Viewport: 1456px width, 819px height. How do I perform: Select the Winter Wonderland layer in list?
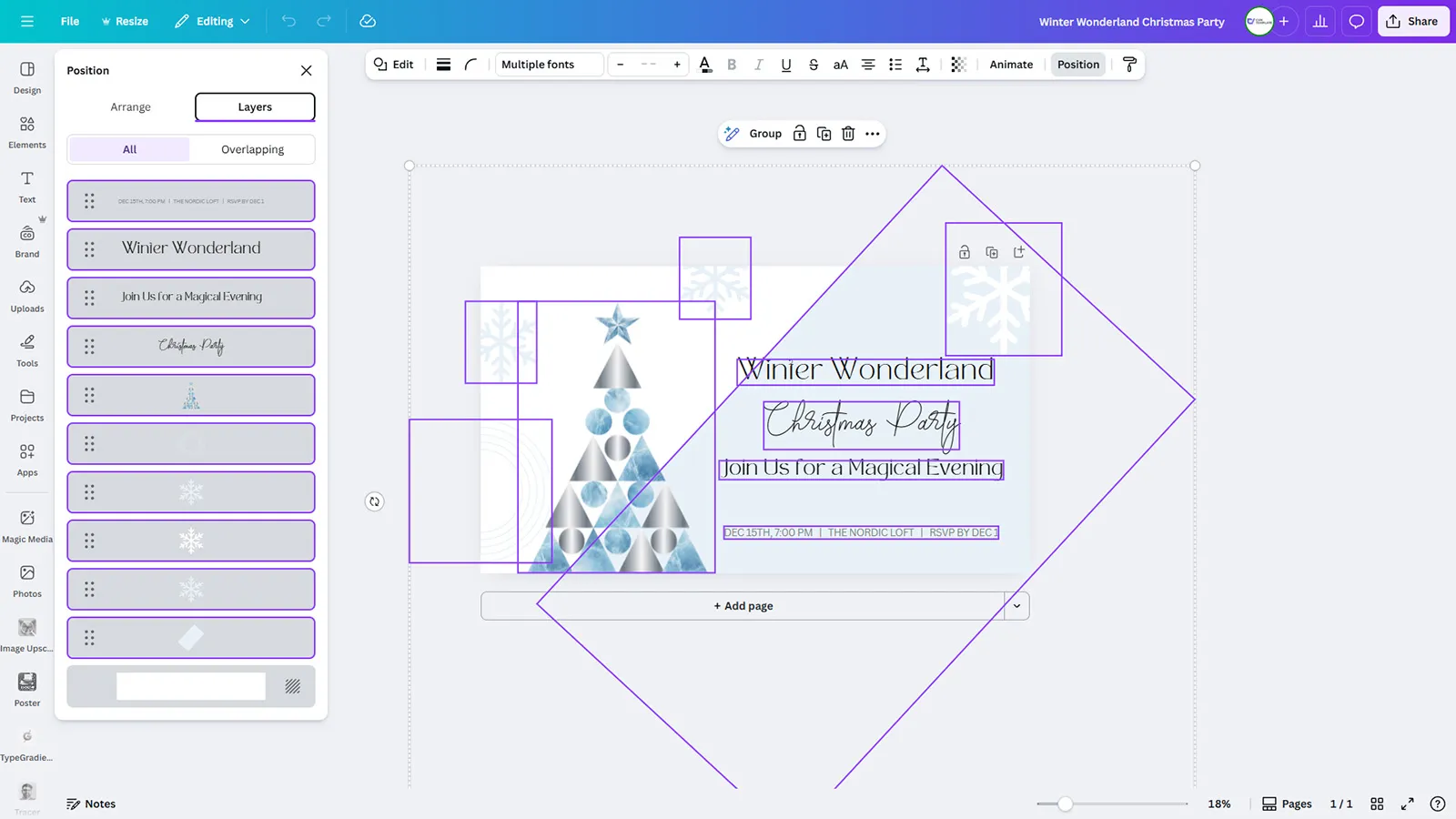(191, 248)
